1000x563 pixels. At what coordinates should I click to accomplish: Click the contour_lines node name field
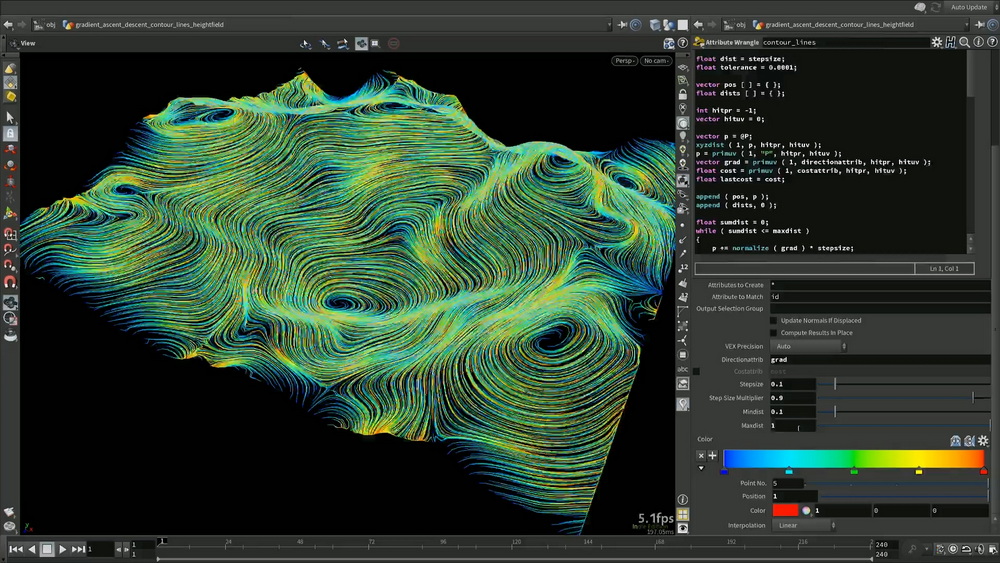click(844, 42)
